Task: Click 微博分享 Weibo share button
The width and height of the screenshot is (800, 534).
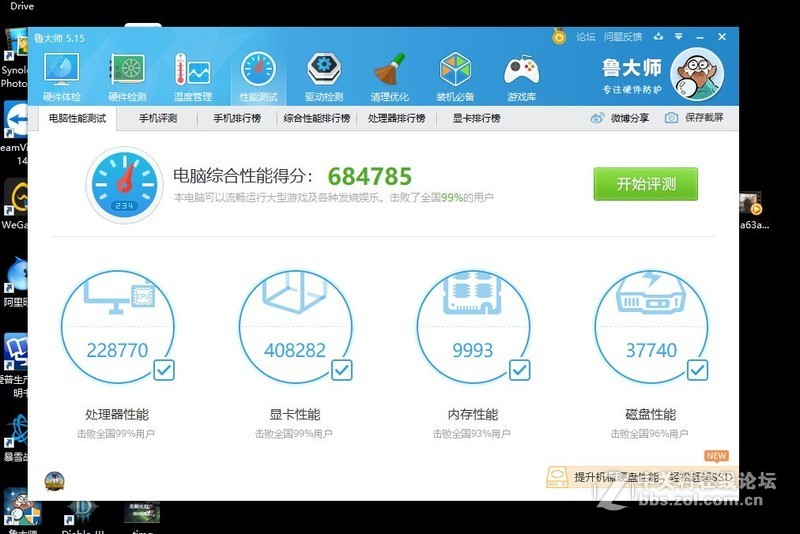Action: point(619,118)
